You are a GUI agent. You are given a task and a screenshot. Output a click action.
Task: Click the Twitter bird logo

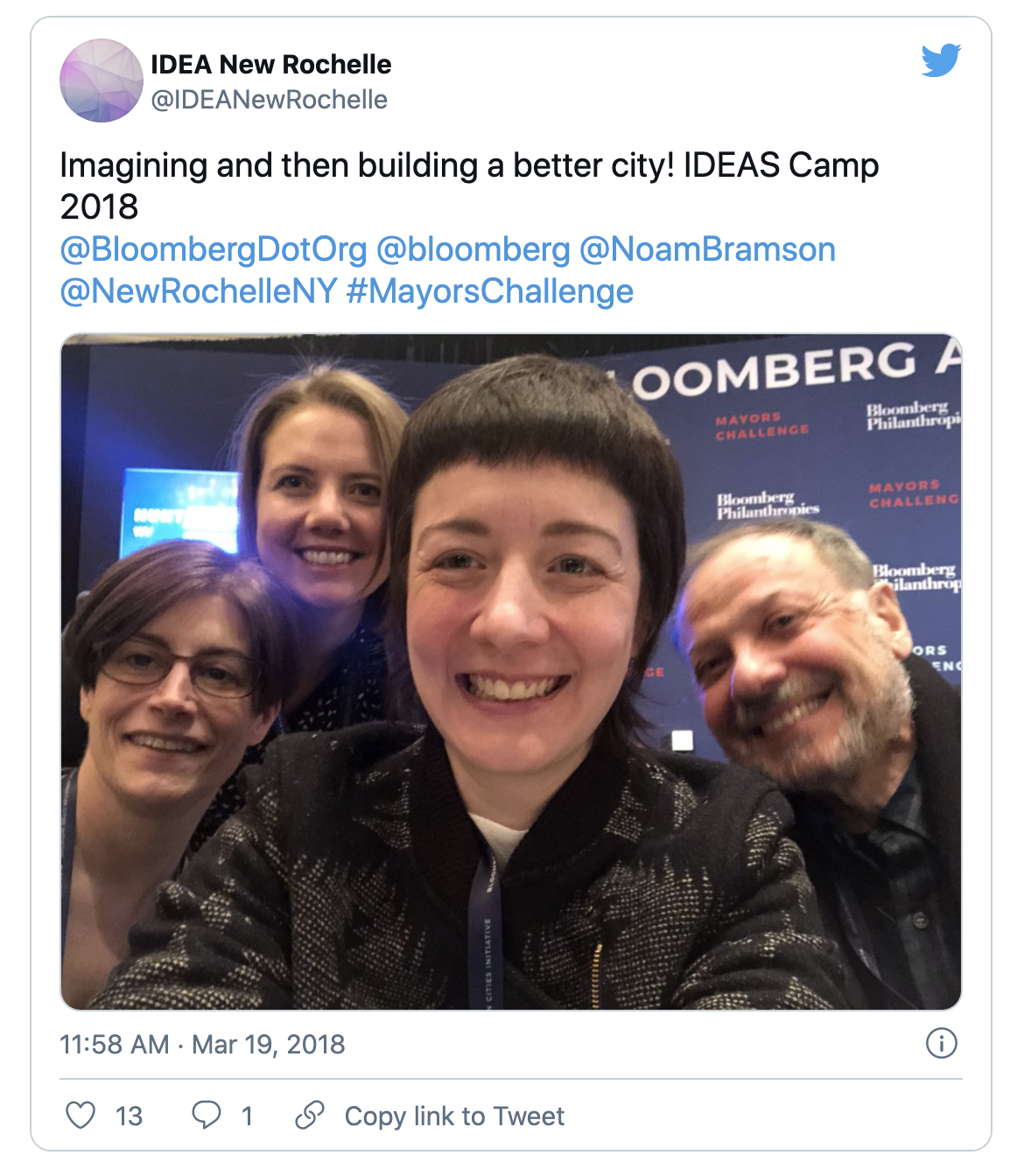(941, 60)
